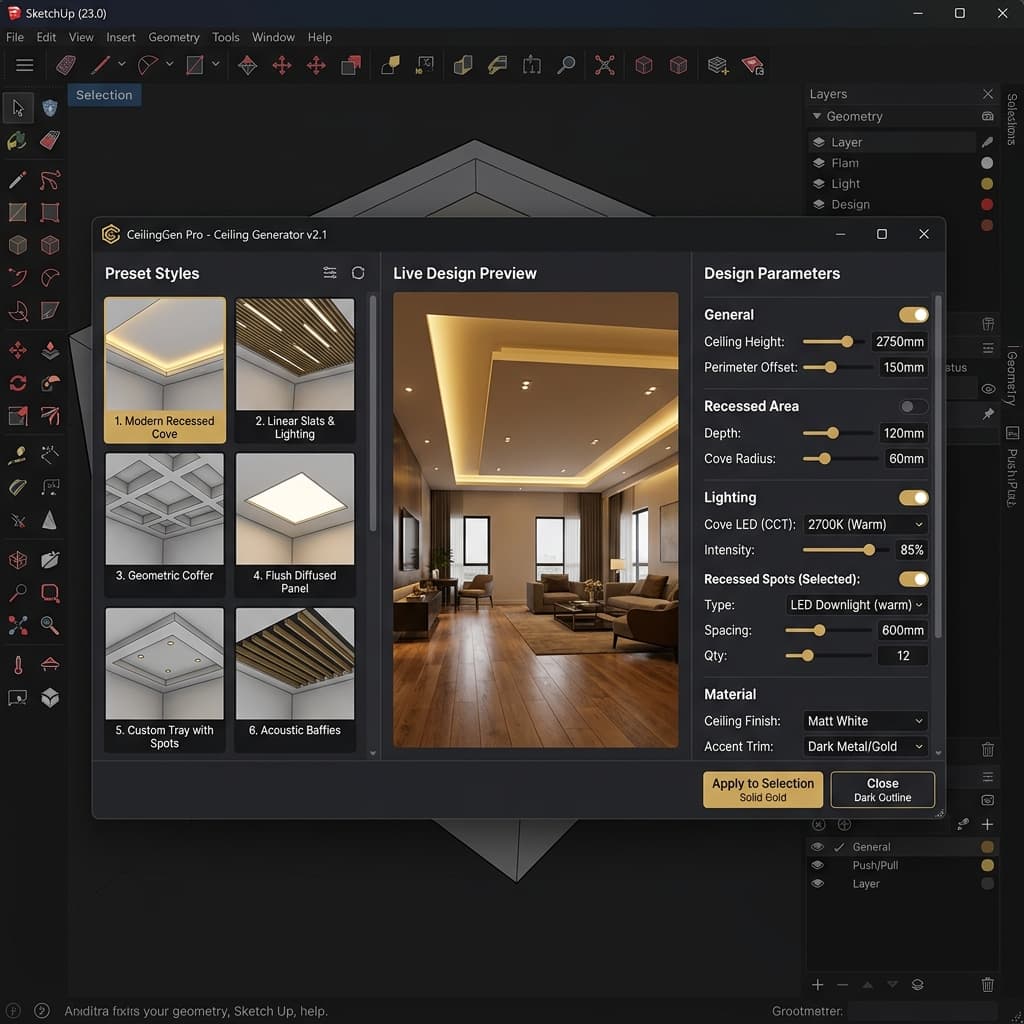Open the Tools menu
1024x1024 pixels.
pos(225,37)
